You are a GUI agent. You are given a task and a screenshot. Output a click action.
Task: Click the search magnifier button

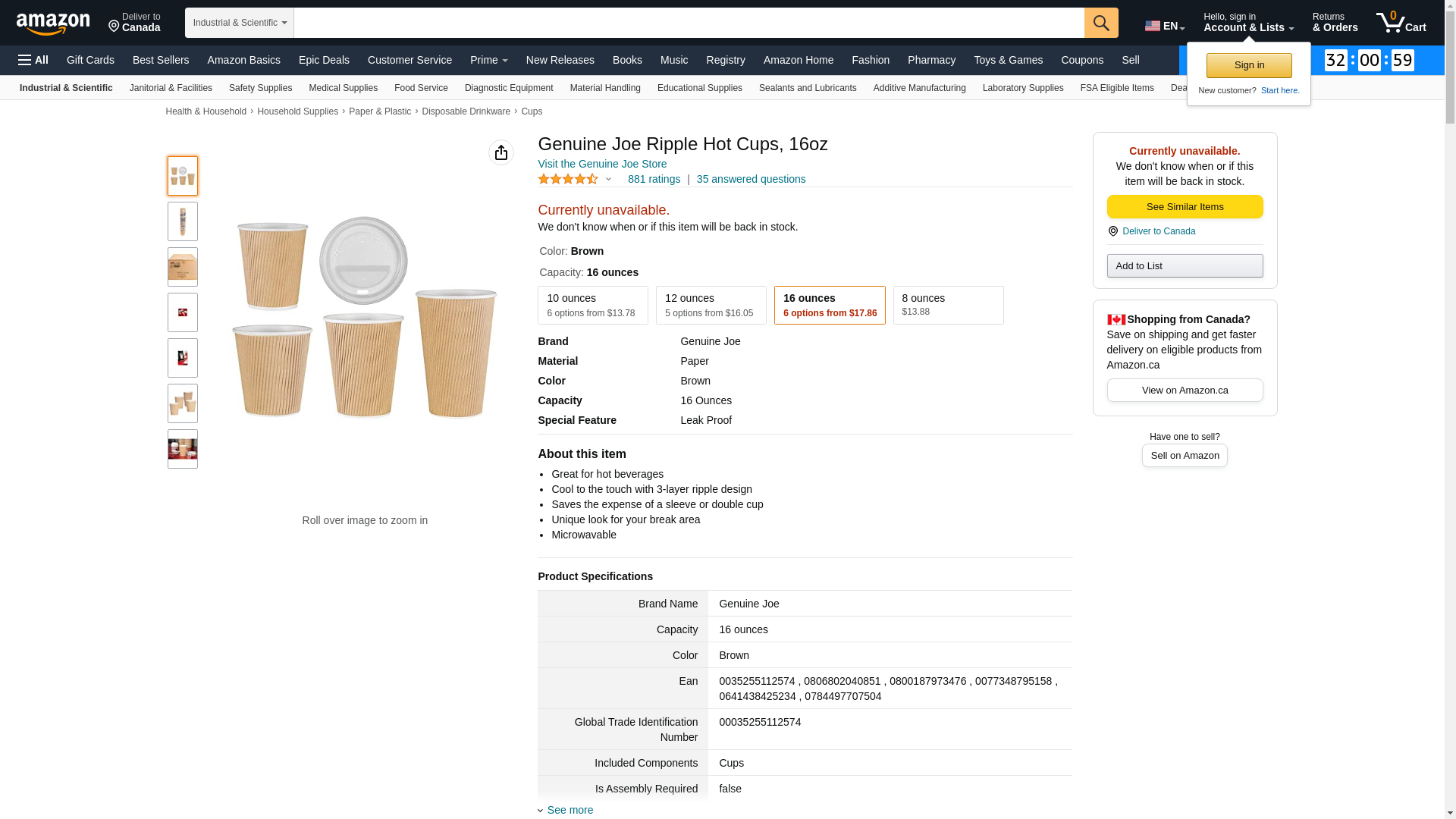pos(1101,23)
